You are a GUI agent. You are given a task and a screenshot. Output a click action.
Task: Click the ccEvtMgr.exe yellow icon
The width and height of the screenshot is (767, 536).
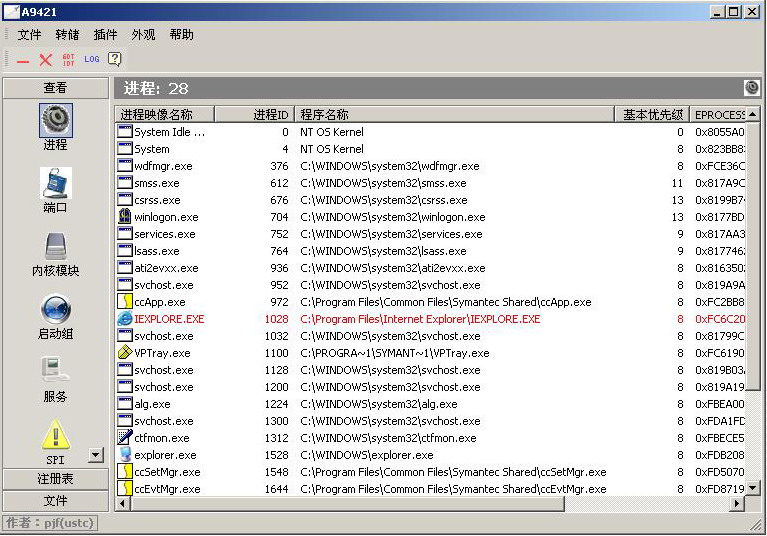pos(125,489)
